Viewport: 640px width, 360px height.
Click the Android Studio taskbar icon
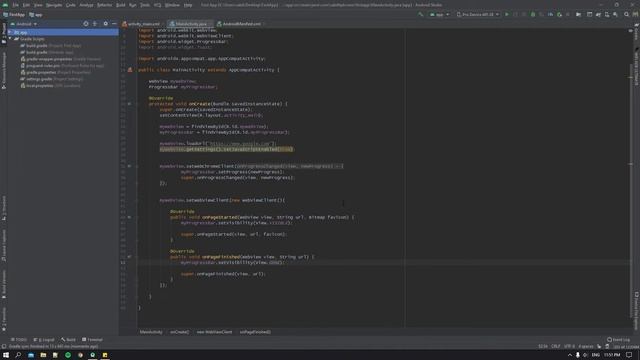click(93, 355)
